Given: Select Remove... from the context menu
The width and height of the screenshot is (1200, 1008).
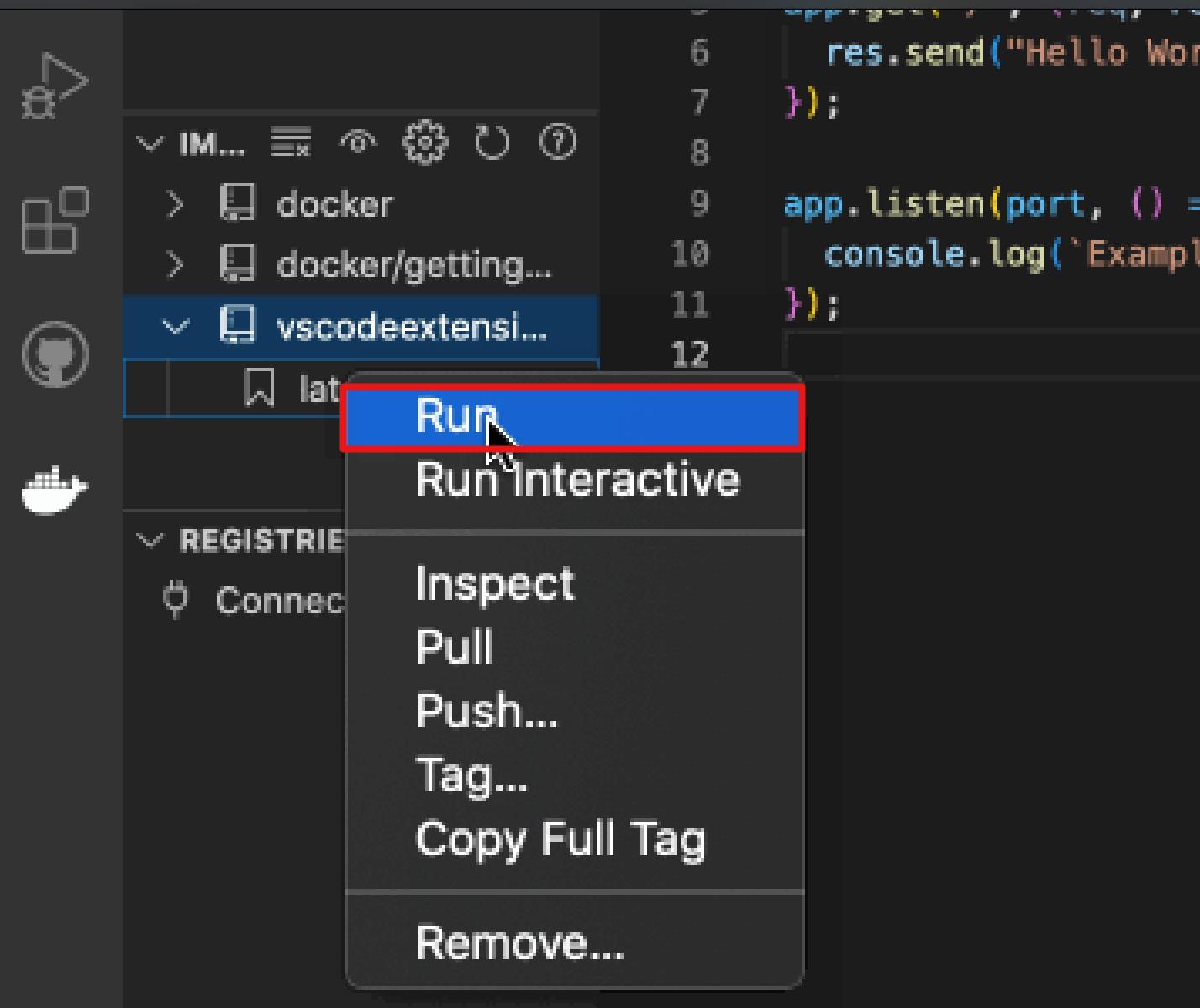Looking at the screenshot, I should [520, 942].
